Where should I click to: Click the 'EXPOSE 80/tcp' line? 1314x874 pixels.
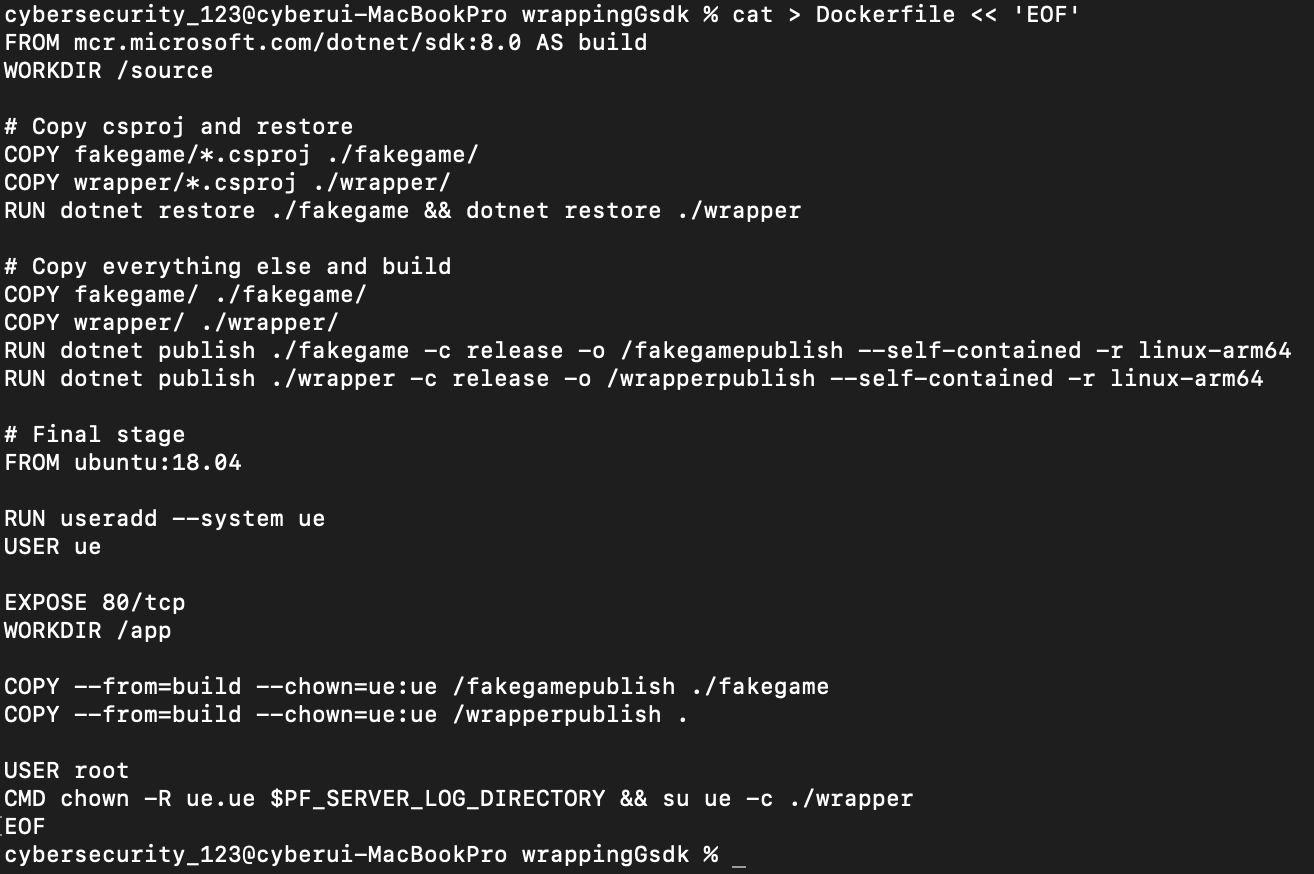(95, 603)
